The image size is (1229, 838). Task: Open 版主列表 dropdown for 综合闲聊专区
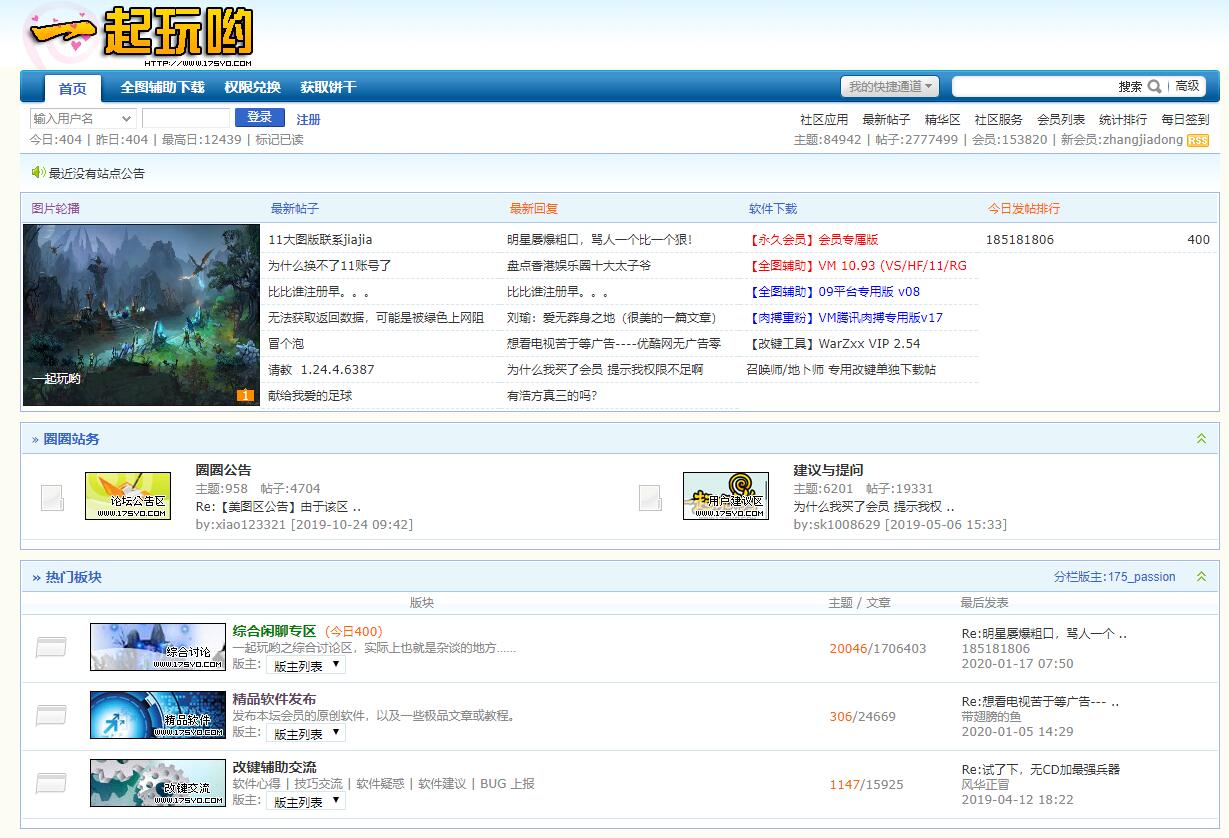(x=306, y=665)
